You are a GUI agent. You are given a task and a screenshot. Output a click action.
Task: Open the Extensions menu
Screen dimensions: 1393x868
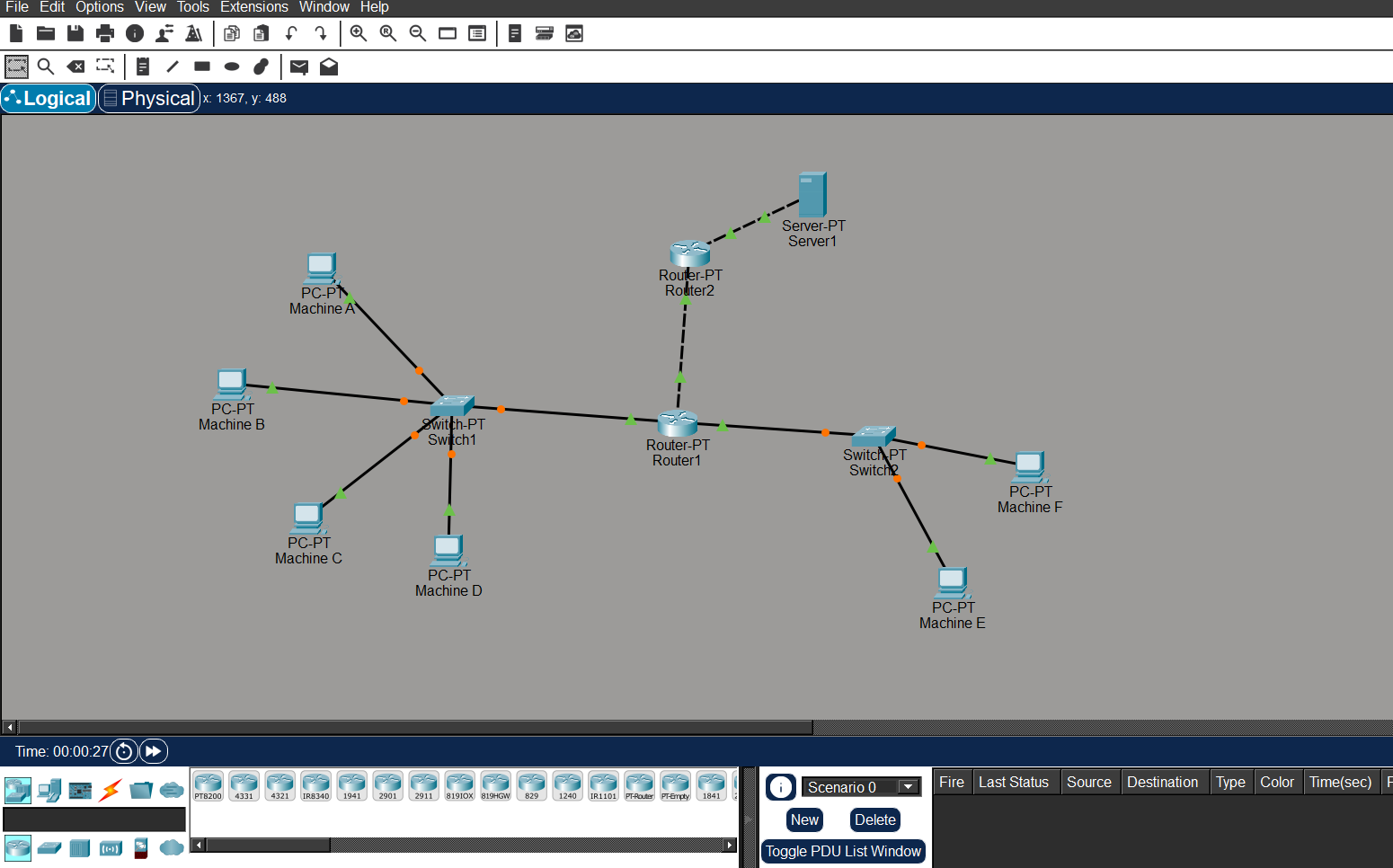253,7
